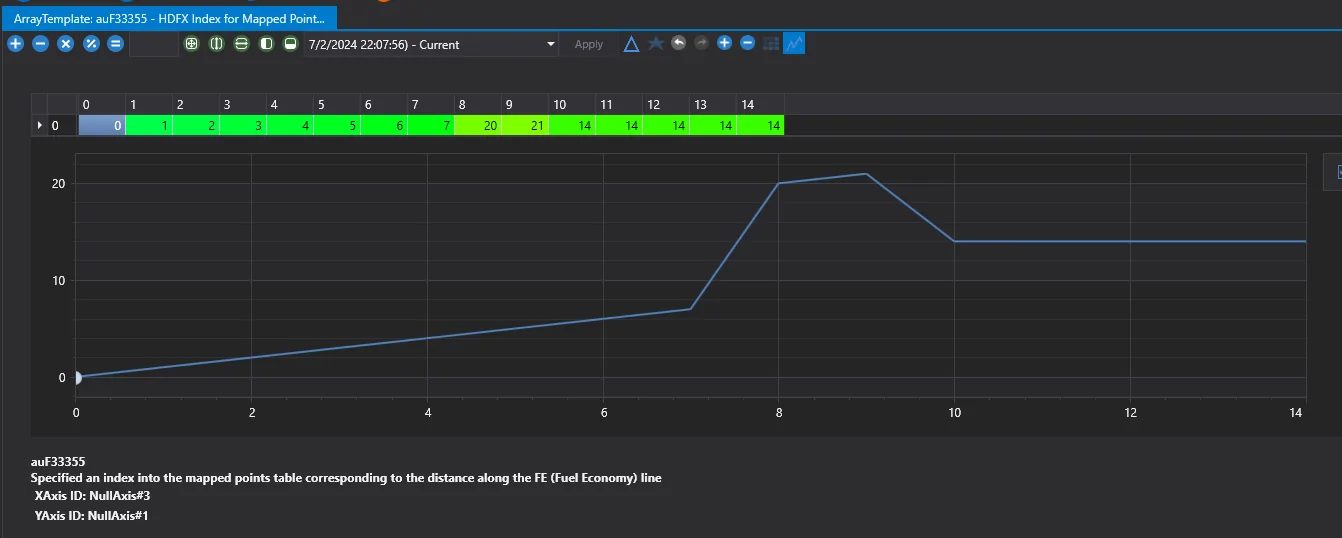Click the empty value input box
This screenshot has width=1342, height=538.
pos(154,44)
